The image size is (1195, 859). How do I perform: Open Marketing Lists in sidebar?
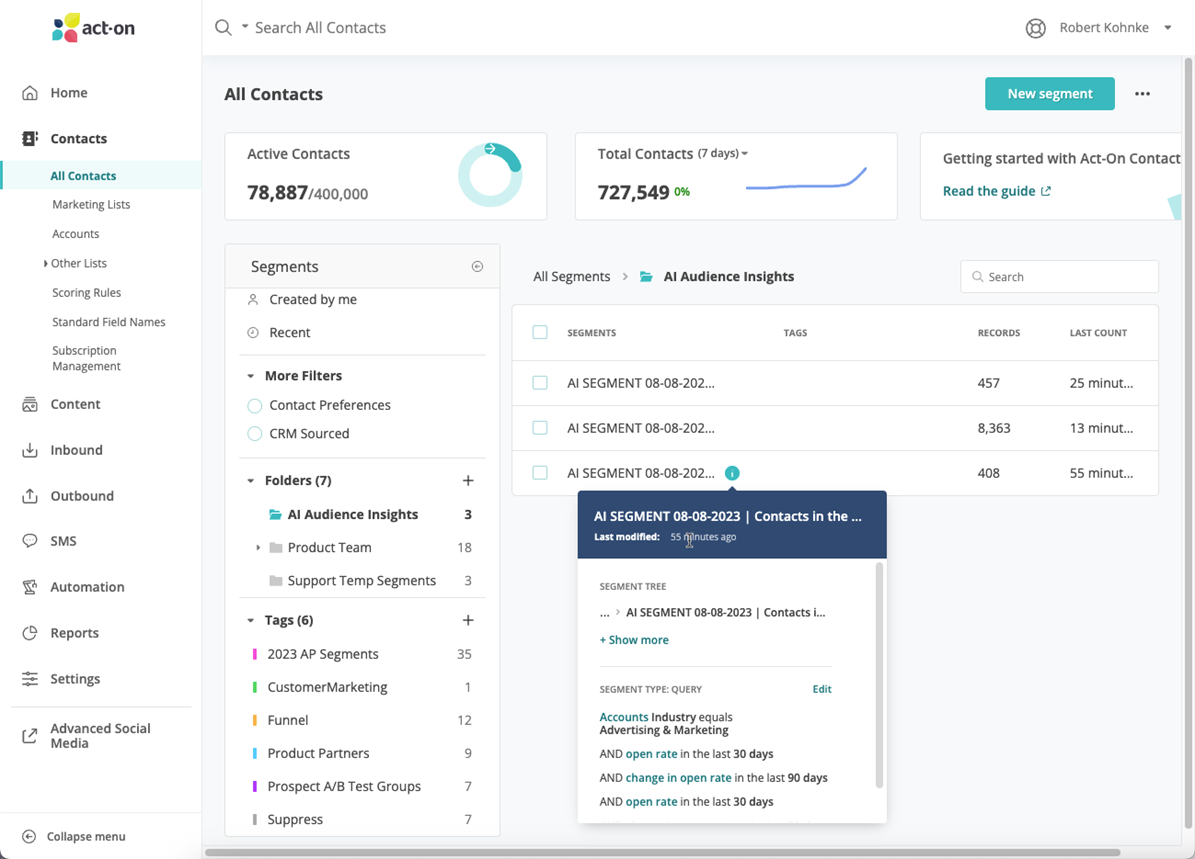tap(91, 204)
